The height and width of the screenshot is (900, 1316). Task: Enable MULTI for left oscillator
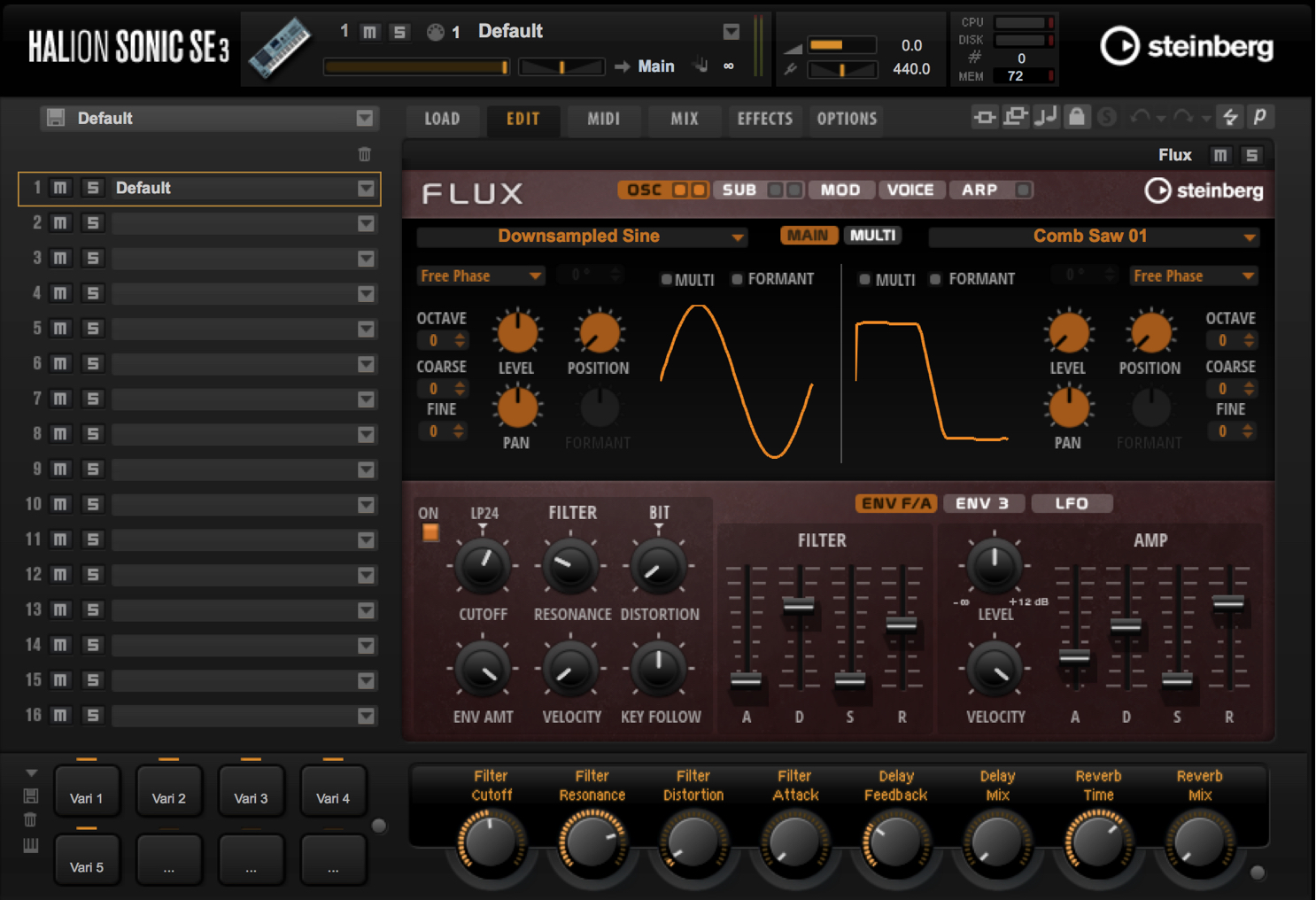click(666, 279)
